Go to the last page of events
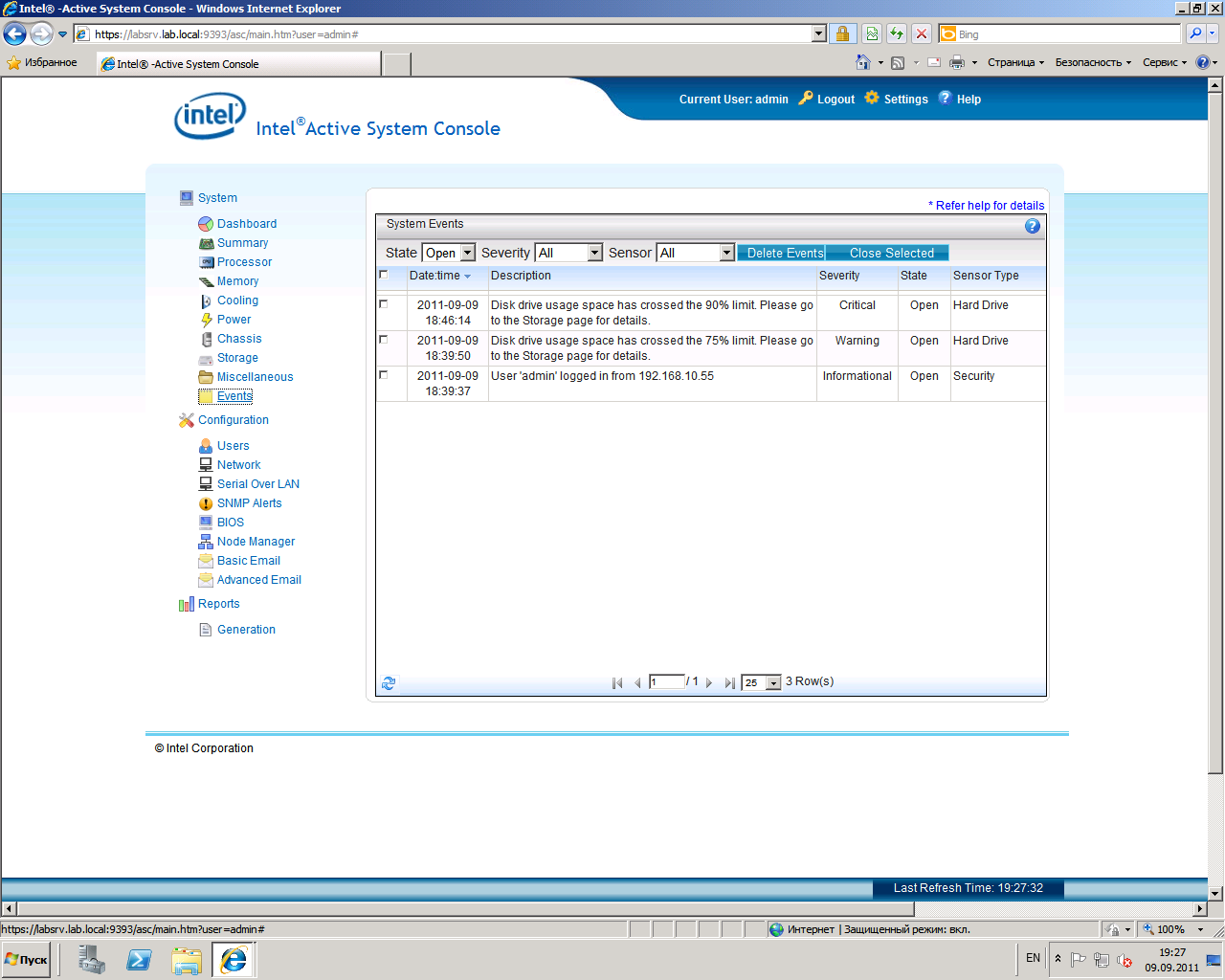Viewport: 1225px width, 980px height. [x=730, y=683]
